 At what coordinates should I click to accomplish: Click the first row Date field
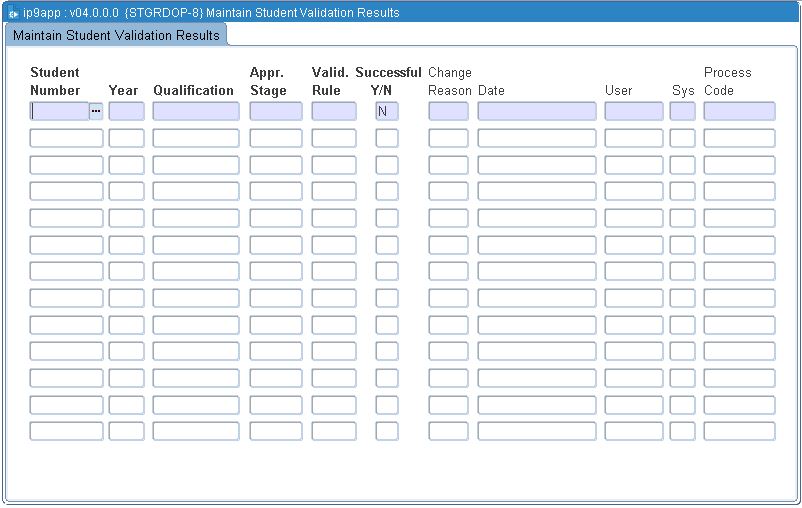(x=537, y=112)
